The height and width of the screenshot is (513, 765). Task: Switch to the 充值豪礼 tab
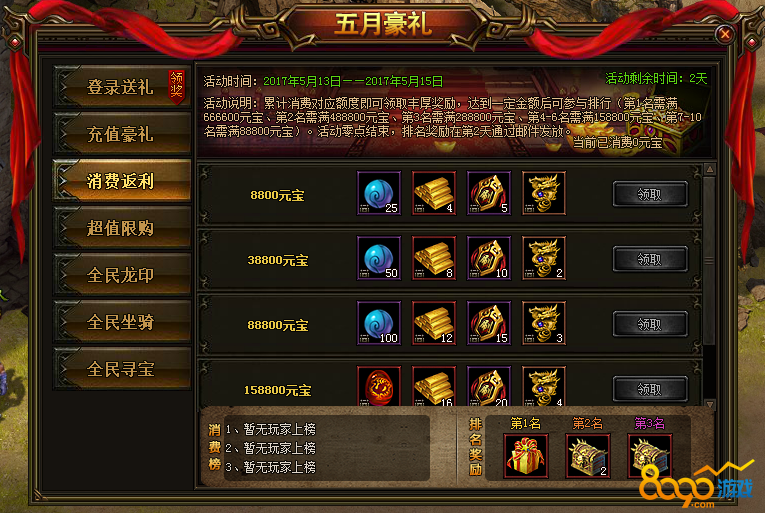[122, 134]
